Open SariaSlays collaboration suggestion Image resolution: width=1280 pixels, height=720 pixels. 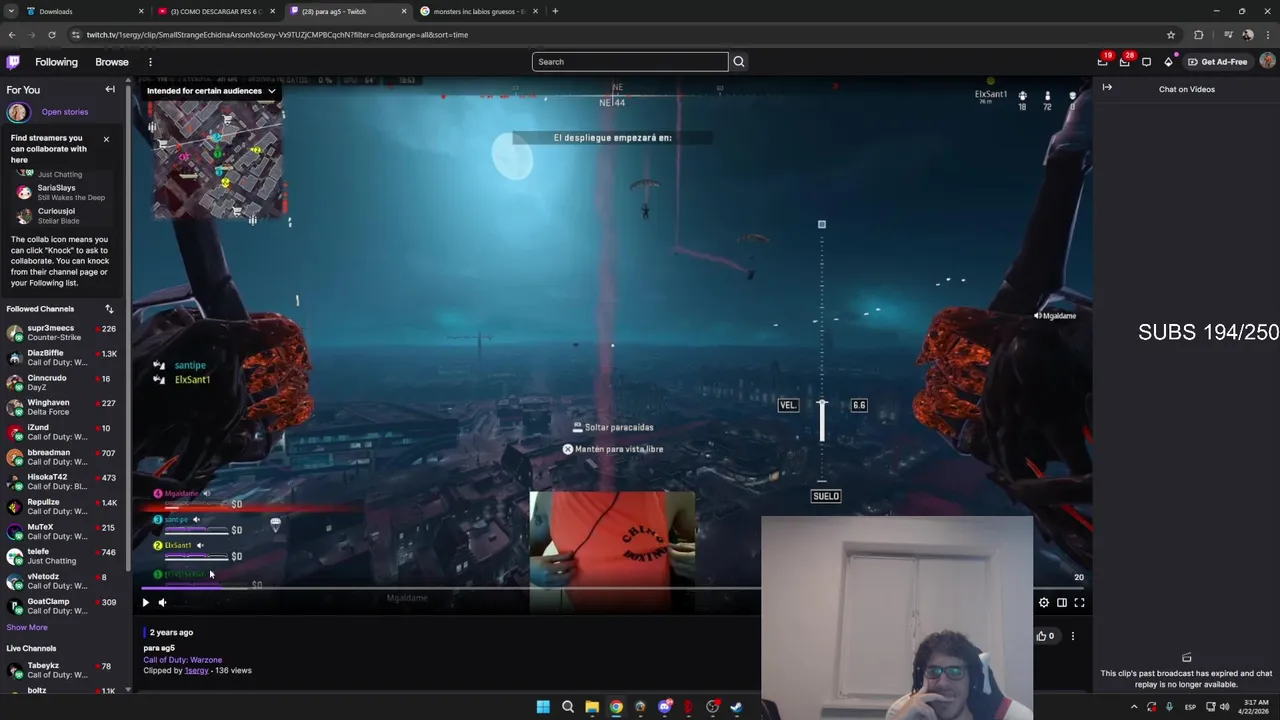pyautogui.click(x=62, y=192)
